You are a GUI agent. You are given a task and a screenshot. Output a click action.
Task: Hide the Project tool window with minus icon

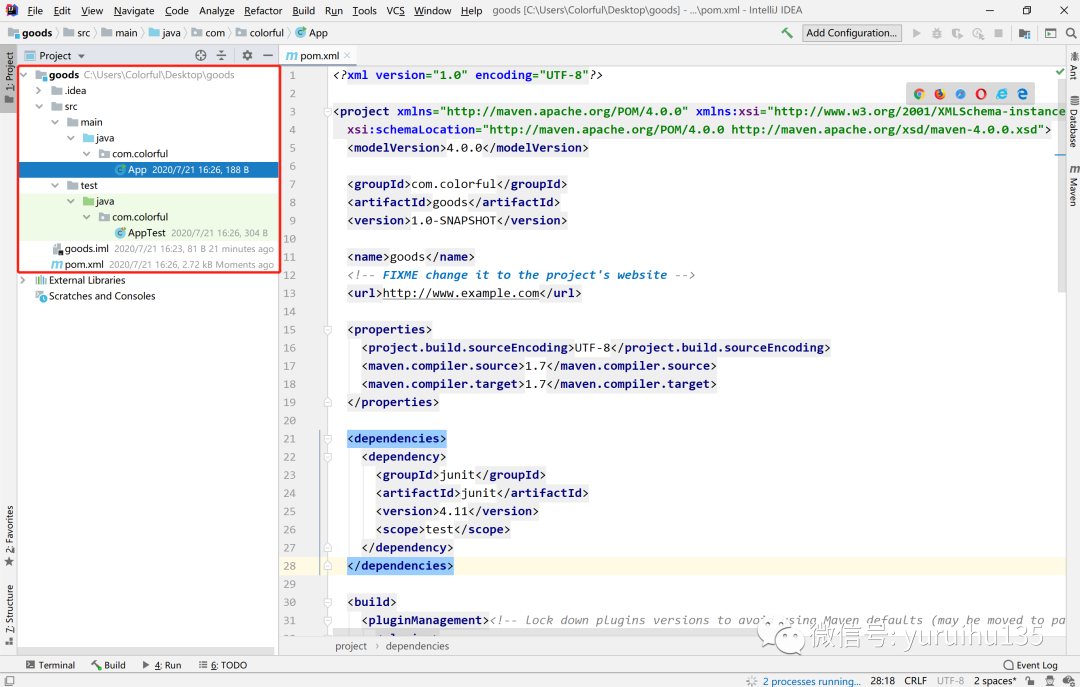(268, 55)
